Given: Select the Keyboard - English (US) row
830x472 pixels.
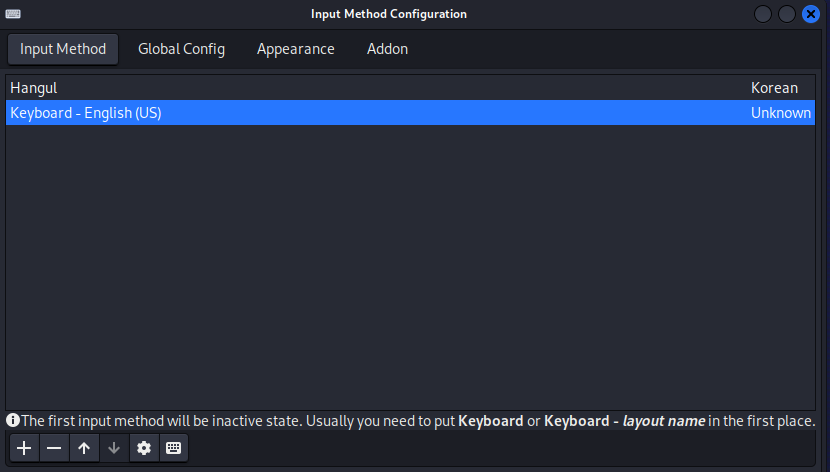Looking at the screenshot, I should pyautogui.click(x=410, y=113).
